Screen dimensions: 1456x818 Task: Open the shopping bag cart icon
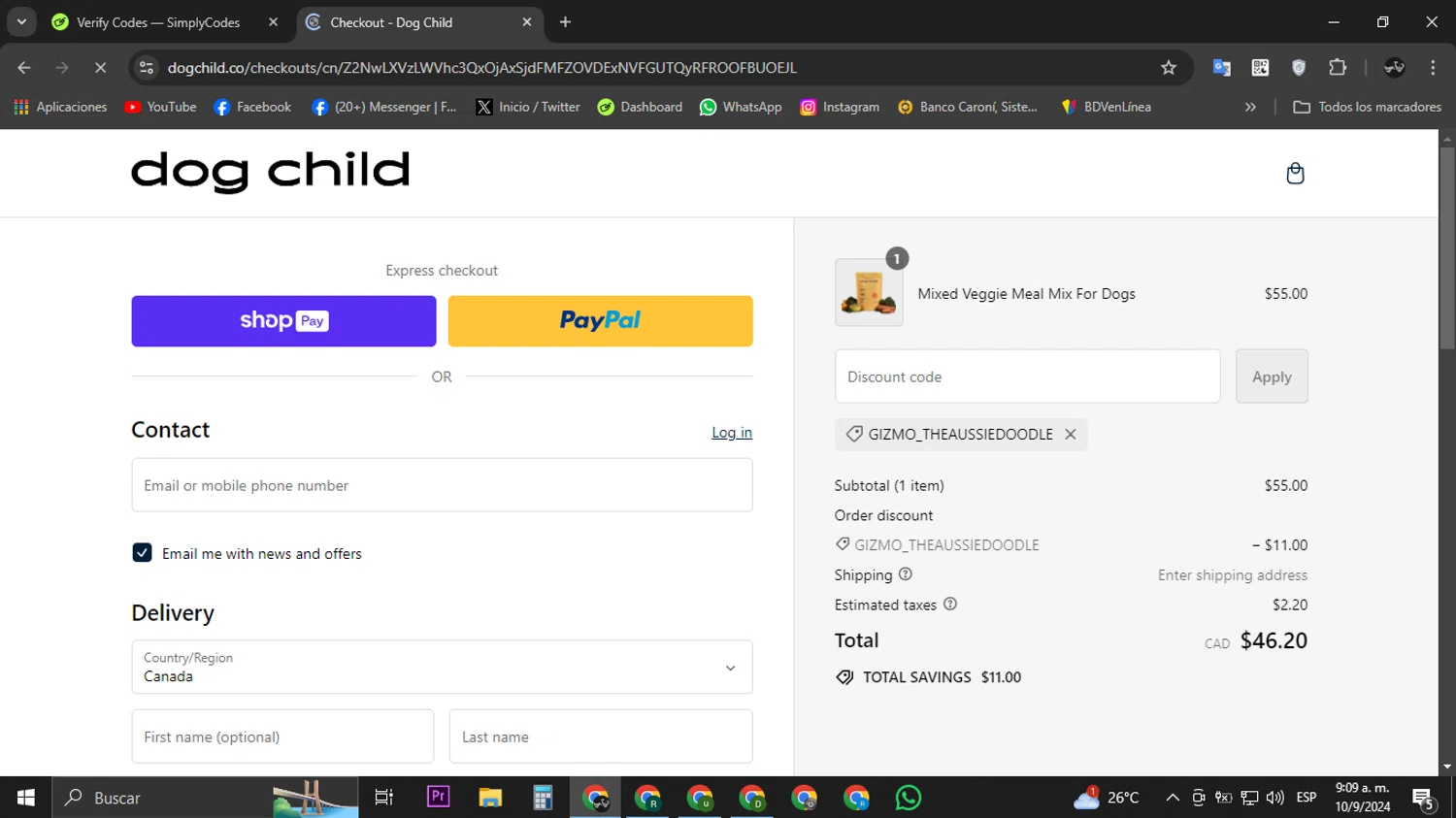1295,174
